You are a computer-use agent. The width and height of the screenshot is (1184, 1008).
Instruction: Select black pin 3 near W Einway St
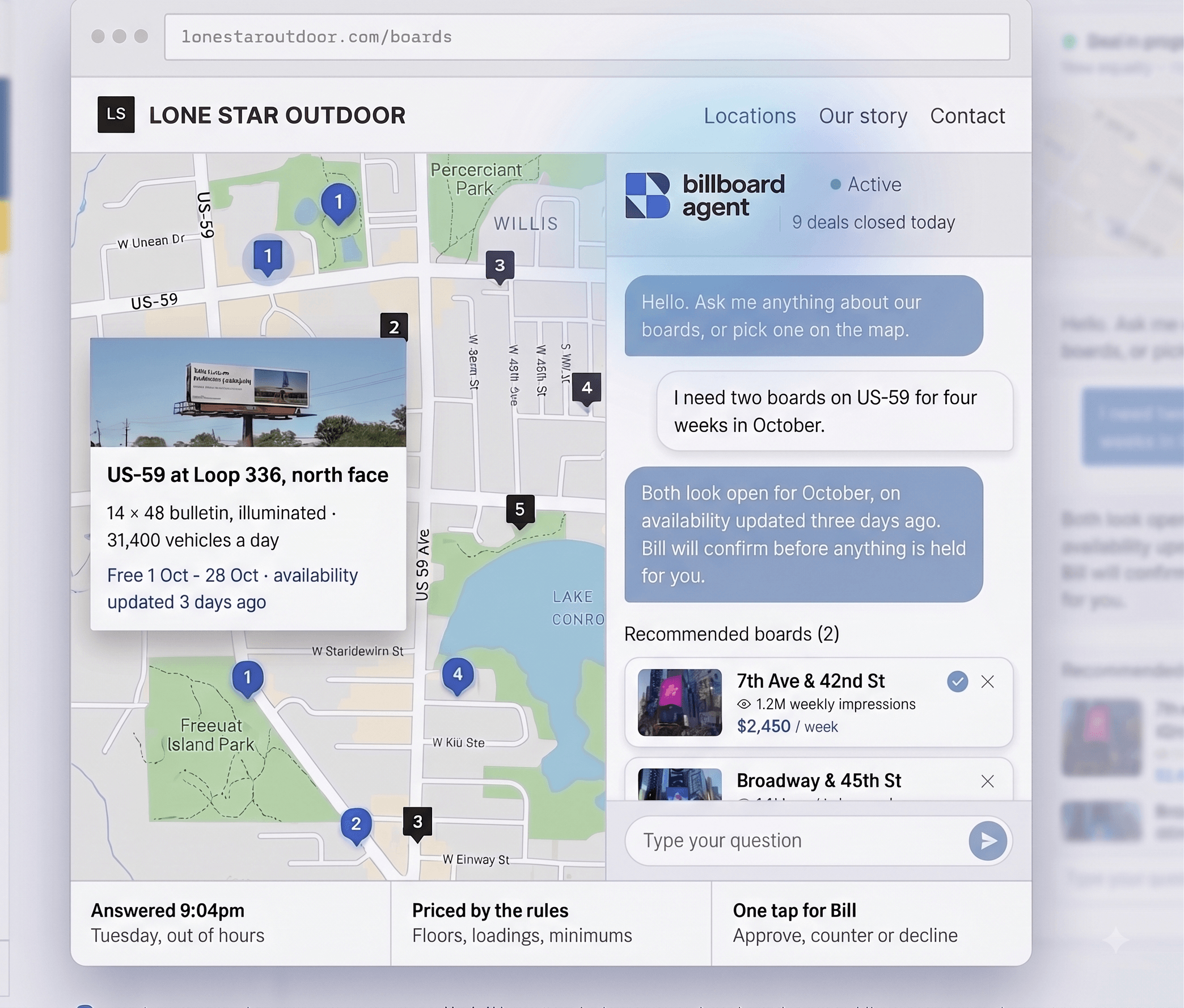pos(418,823)
